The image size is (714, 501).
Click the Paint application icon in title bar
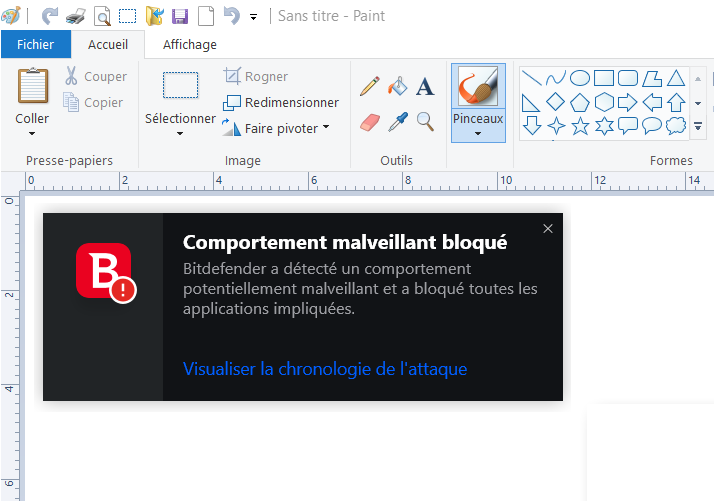pos(10,16)
